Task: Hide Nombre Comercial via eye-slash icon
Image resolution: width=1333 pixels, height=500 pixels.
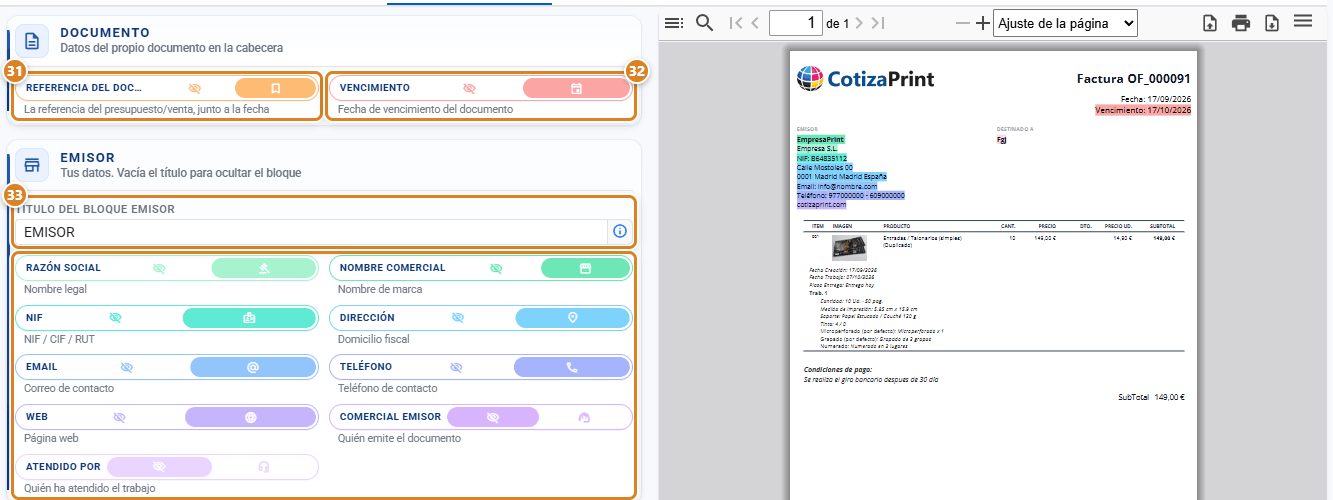Action: coord(496,268)
